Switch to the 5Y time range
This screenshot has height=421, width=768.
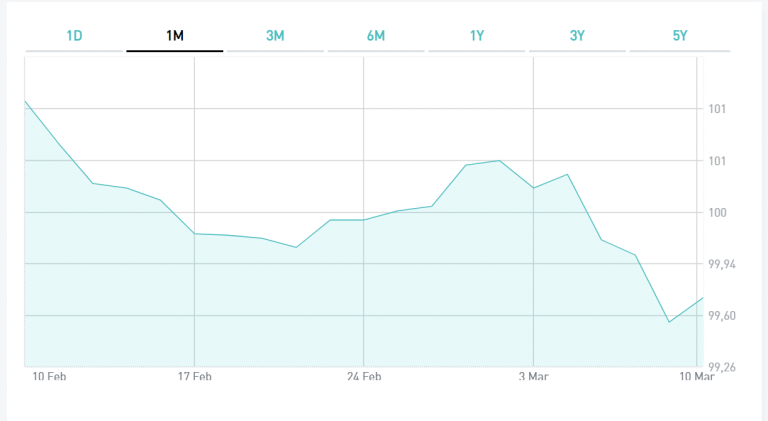680,36
